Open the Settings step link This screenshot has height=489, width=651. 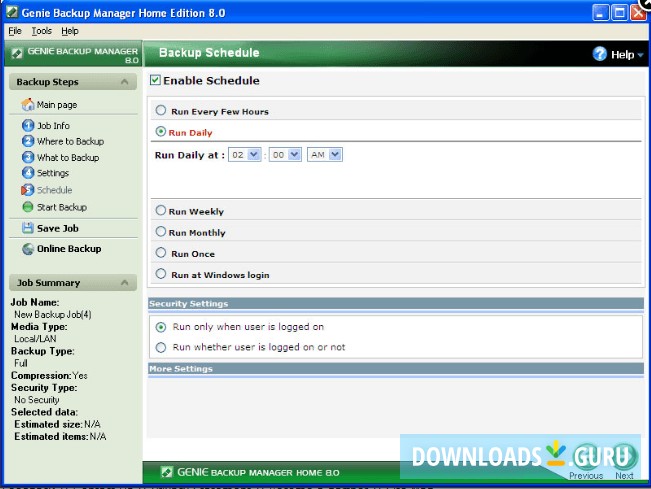pyautogui.click(x=53, y=173)
